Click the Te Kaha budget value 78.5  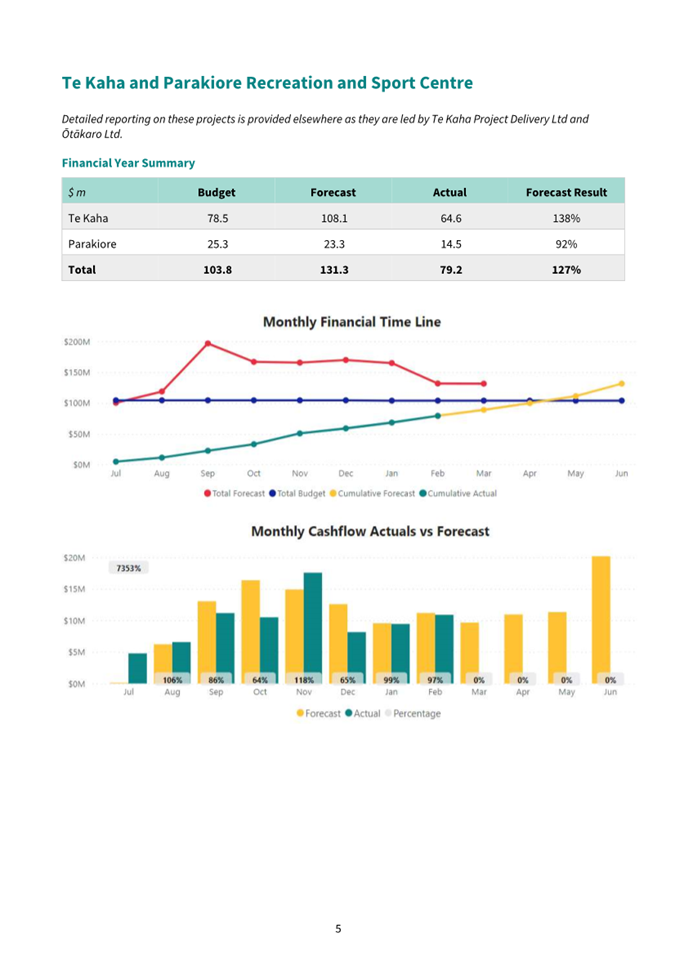coord(217,218)
